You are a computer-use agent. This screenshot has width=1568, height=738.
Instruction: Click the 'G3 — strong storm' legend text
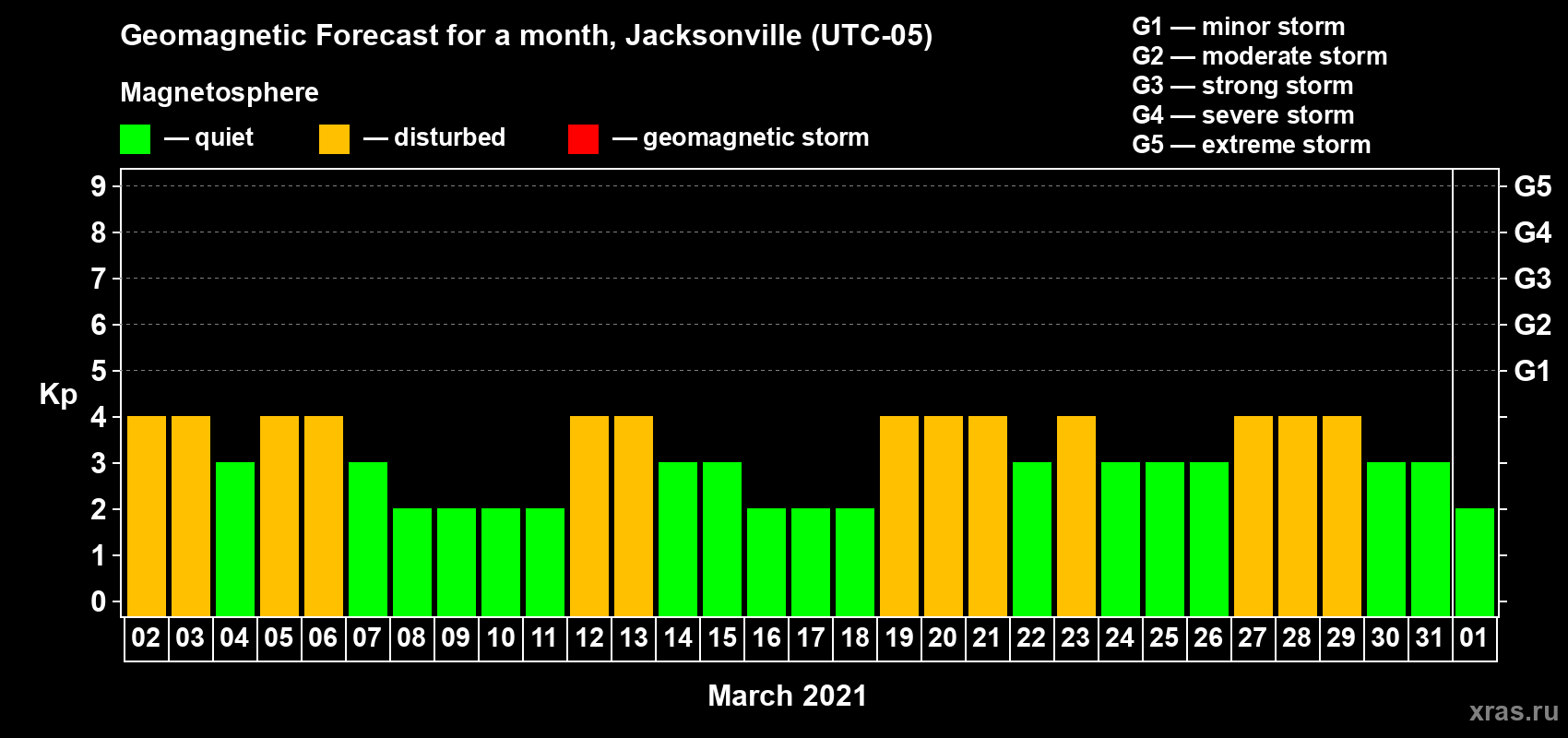point(1242,86)
